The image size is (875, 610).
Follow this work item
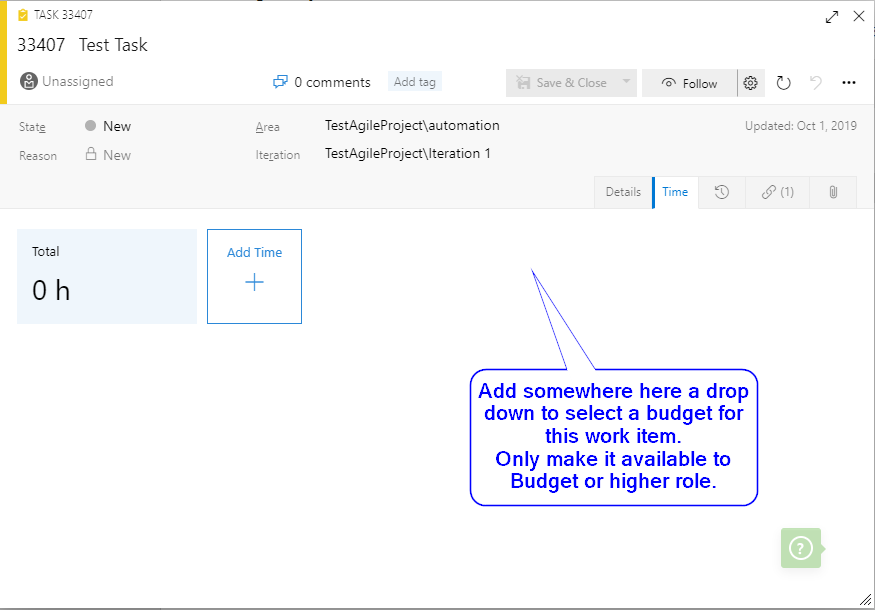[x=689, y=83]
